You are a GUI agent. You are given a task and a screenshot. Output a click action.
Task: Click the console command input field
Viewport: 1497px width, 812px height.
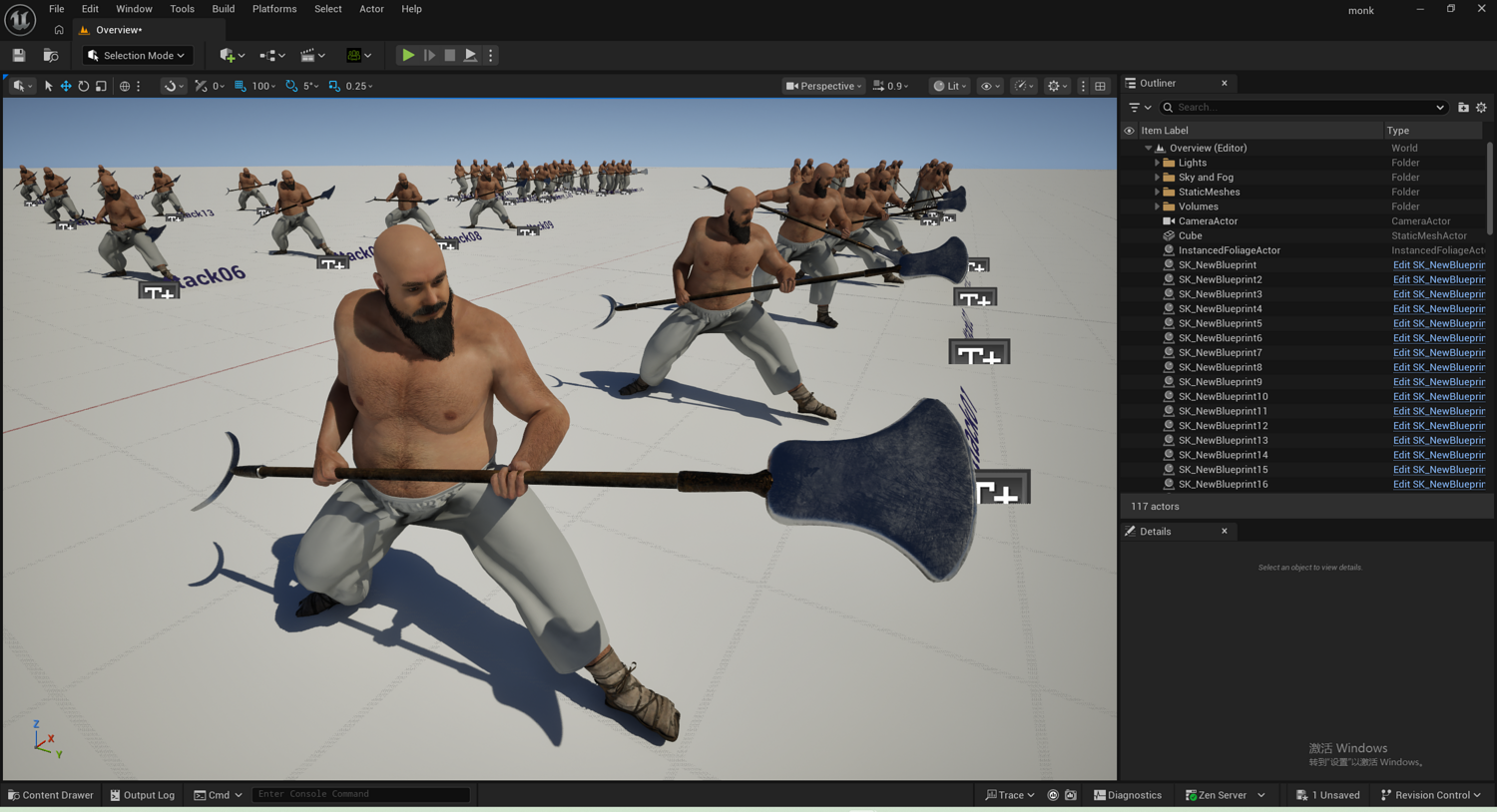[x=360, y=795]
